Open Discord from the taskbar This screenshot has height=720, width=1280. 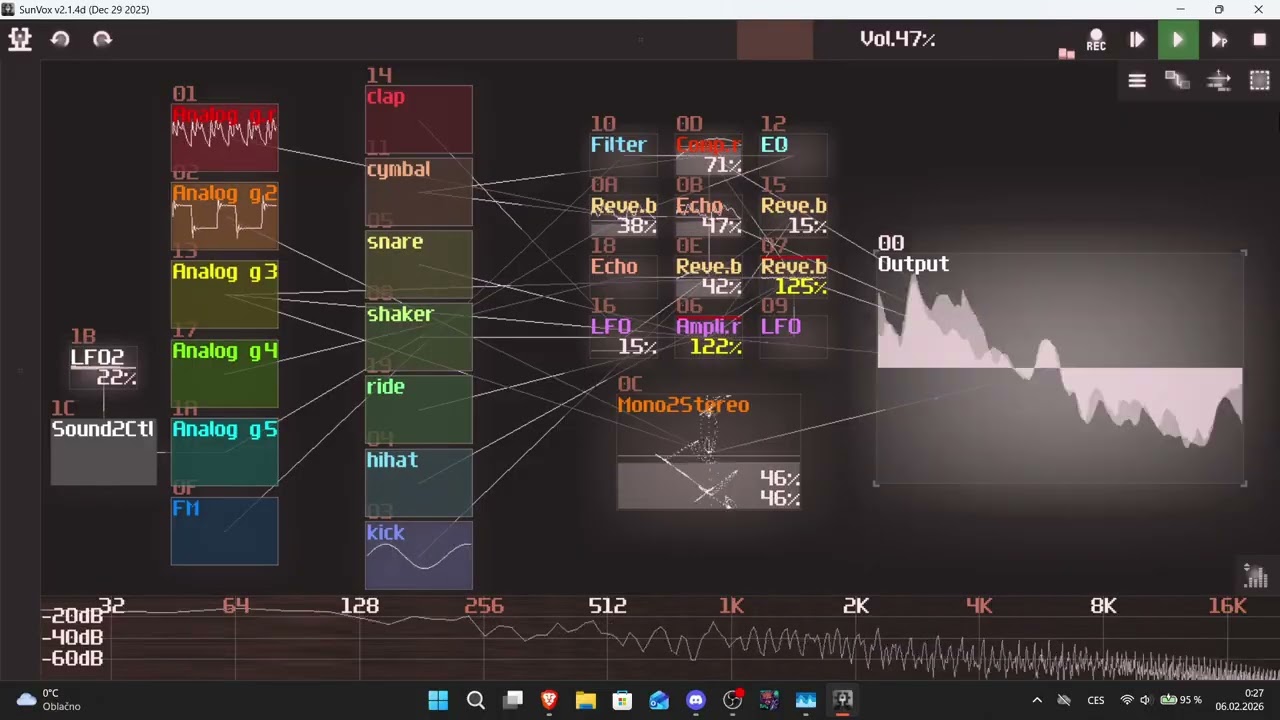pyautogui.click(x=696, y=700)
